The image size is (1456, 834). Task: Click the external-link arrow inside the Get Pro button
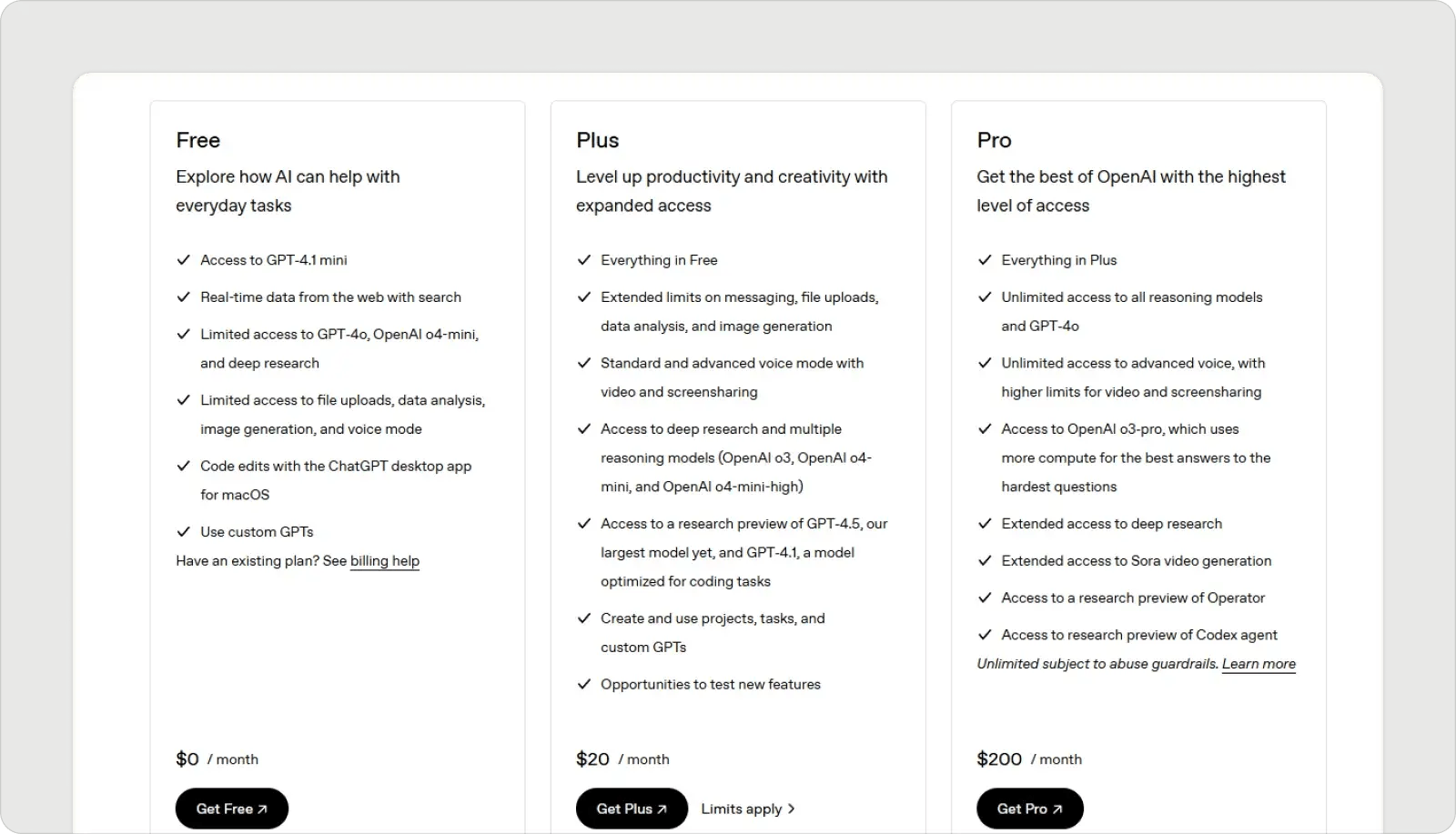1057,808
